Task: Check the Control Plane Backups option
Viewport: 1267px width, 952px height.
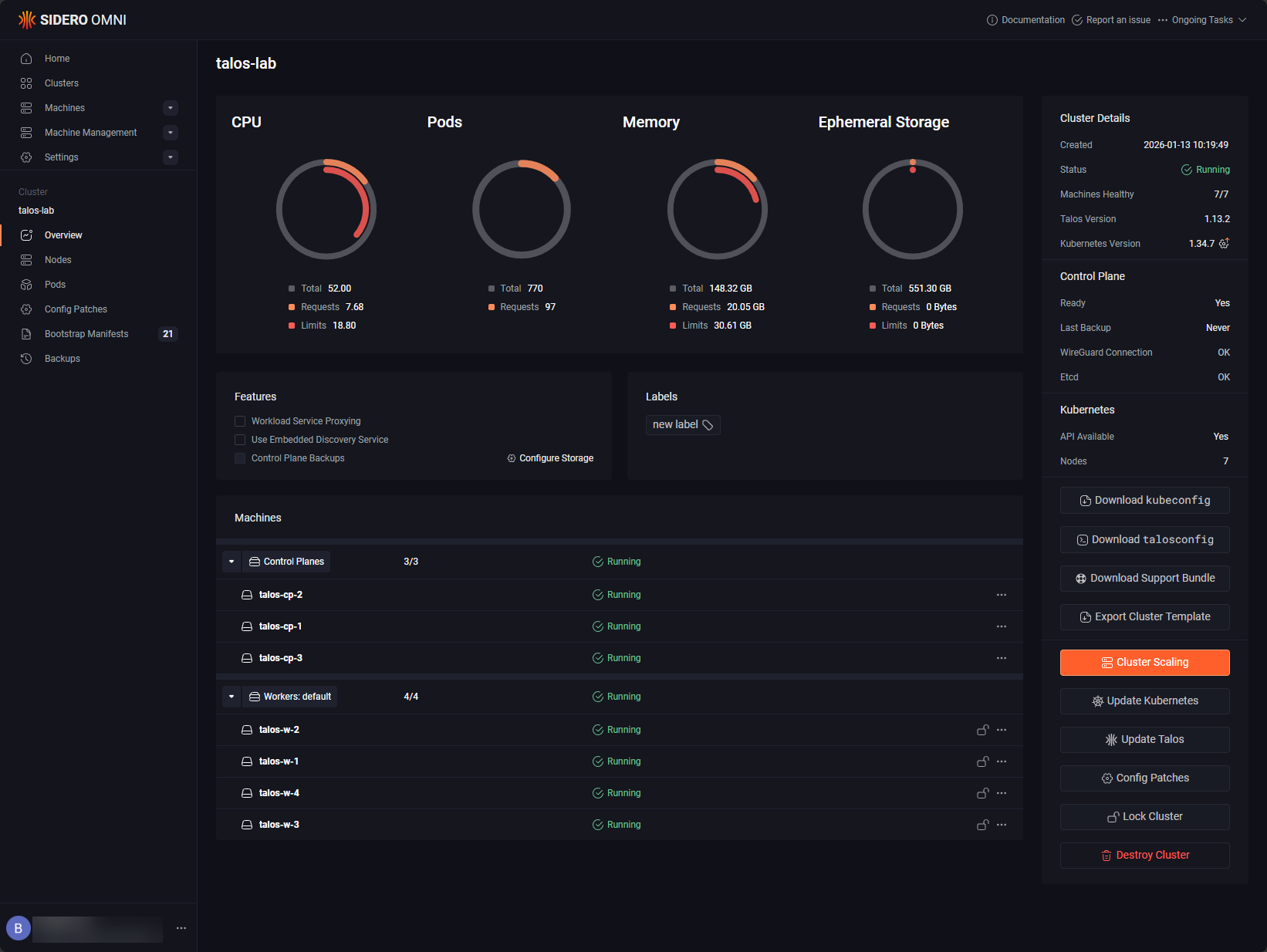Action: (x=240, y=458)
